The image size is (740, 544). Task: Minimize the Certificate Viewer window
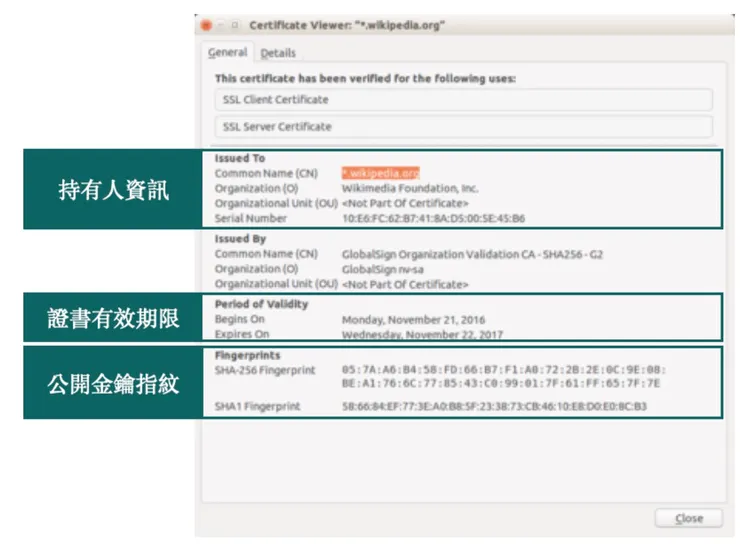tap(221, 25)
